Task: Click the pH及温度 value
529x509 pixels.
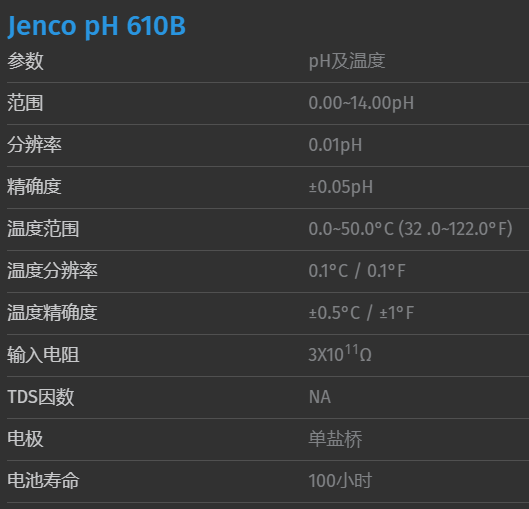Action: [x=347, y=61]
